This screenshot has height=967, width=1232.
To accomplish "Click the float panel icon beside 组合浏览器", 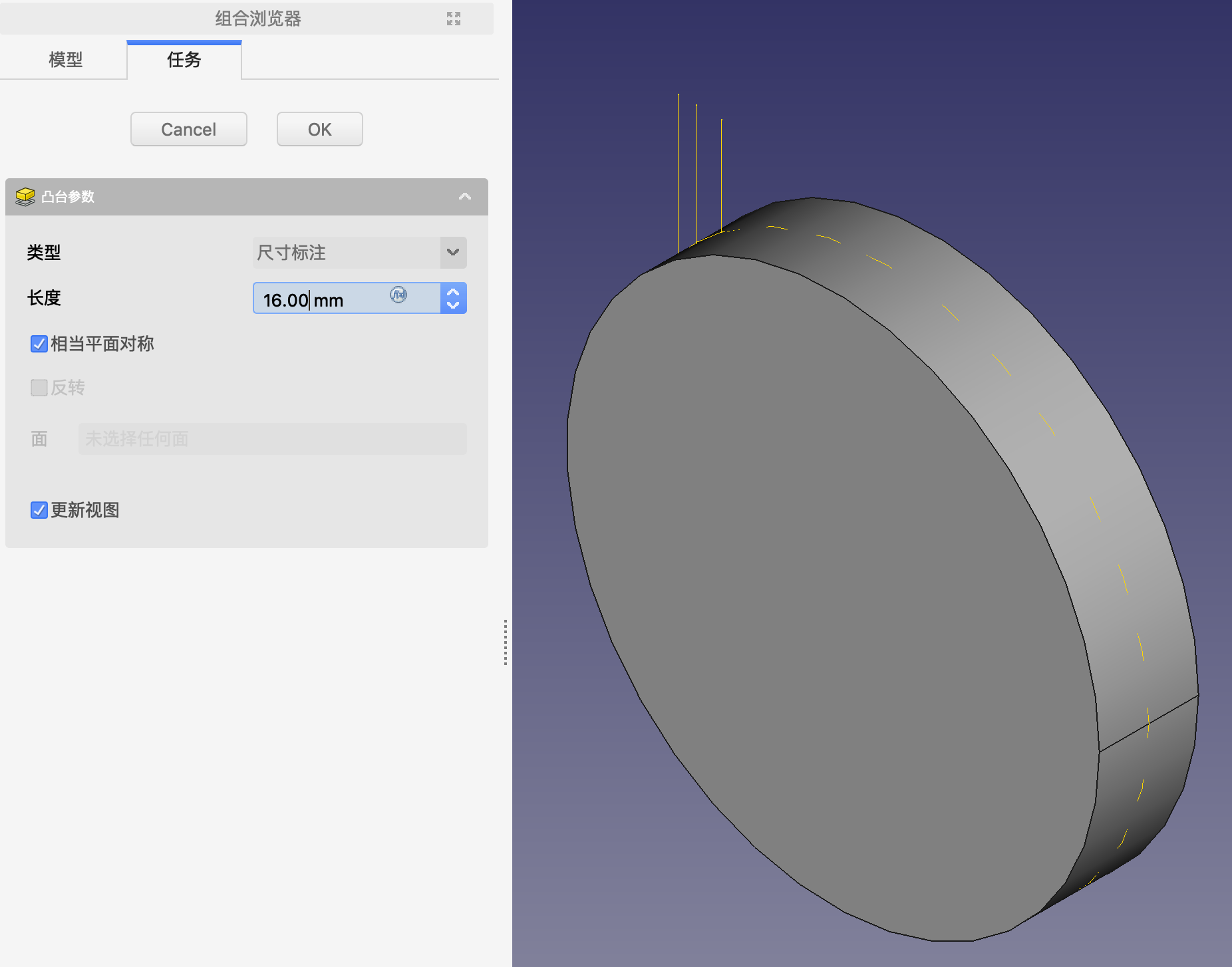I will [454, 19].
